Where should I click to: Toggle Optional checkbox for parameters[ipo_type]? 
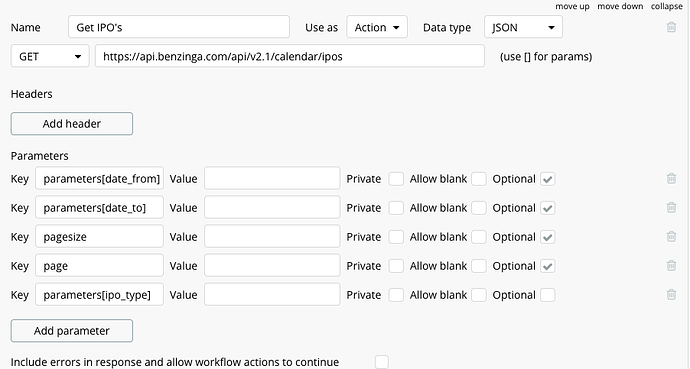coord(547,295)
